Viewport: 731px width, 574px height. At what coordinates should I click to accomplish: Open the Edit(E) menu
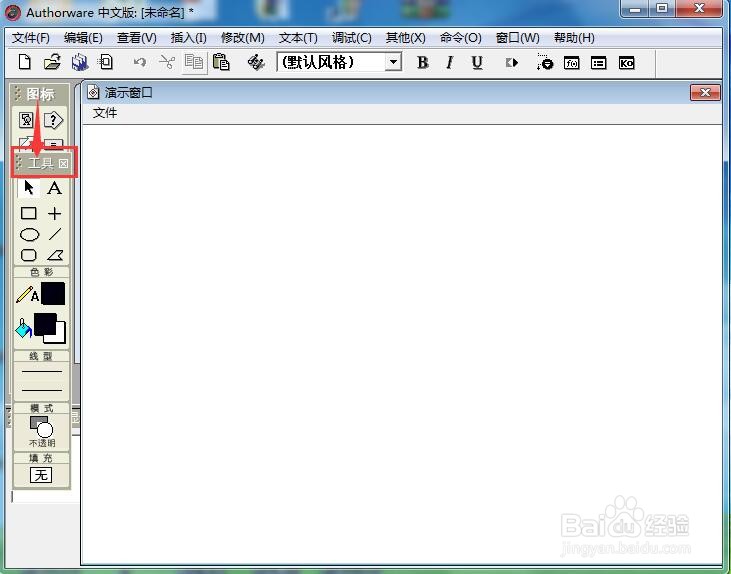[83, 38]
